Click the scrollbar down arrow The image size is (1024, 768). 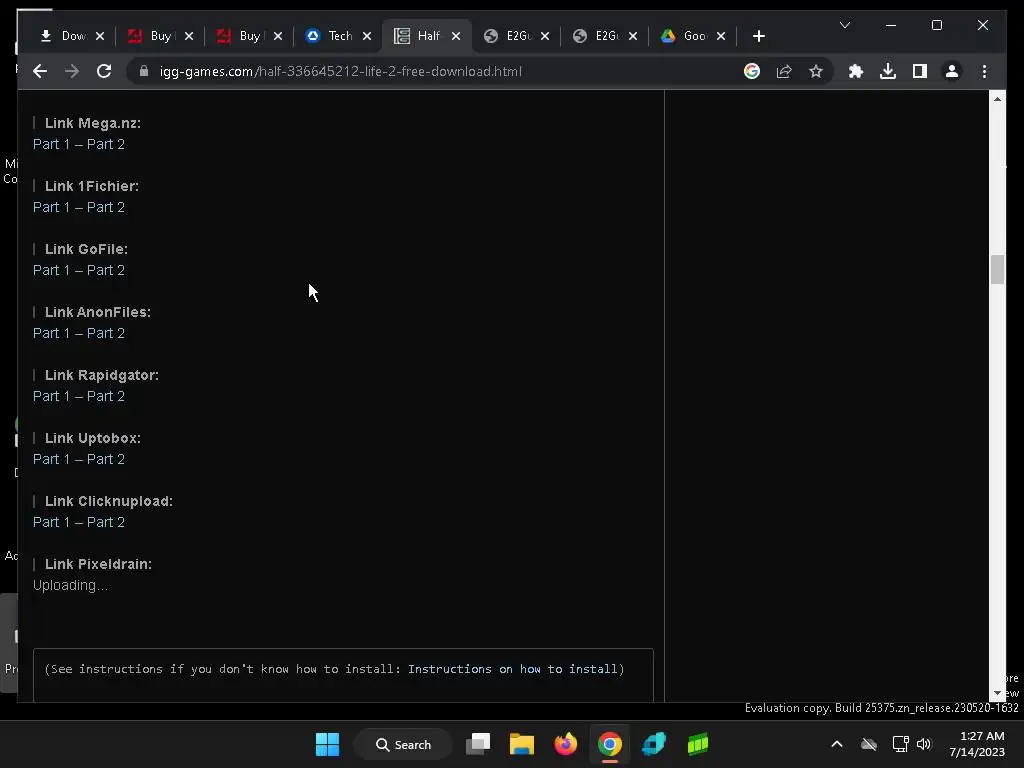point(997,694)
